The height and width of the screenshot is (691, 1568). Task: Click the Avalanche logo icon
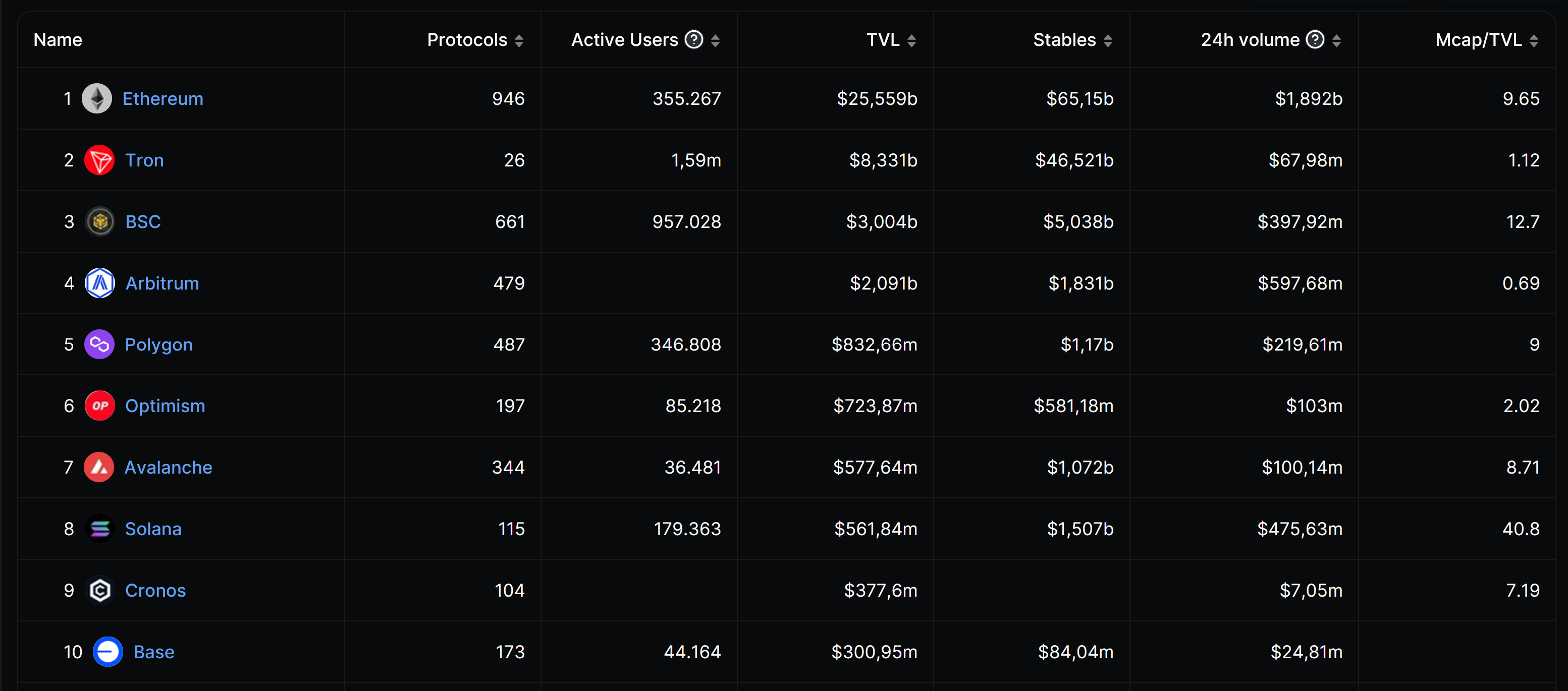pos(98,467)
